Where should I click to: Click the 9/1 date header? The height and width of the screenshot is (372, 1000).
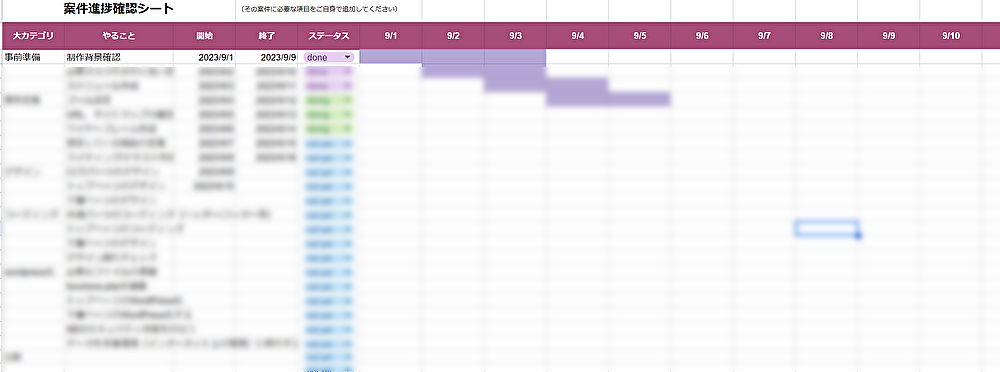(x=391, y=36)
